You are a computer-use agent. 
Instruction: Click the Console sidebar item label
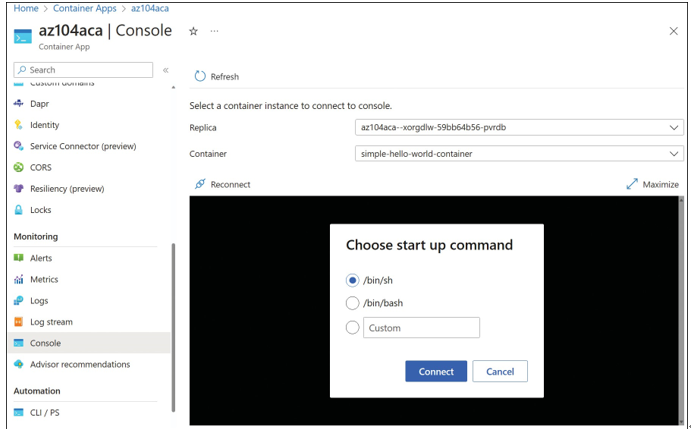pyautogui.click(x=45, y=343)
